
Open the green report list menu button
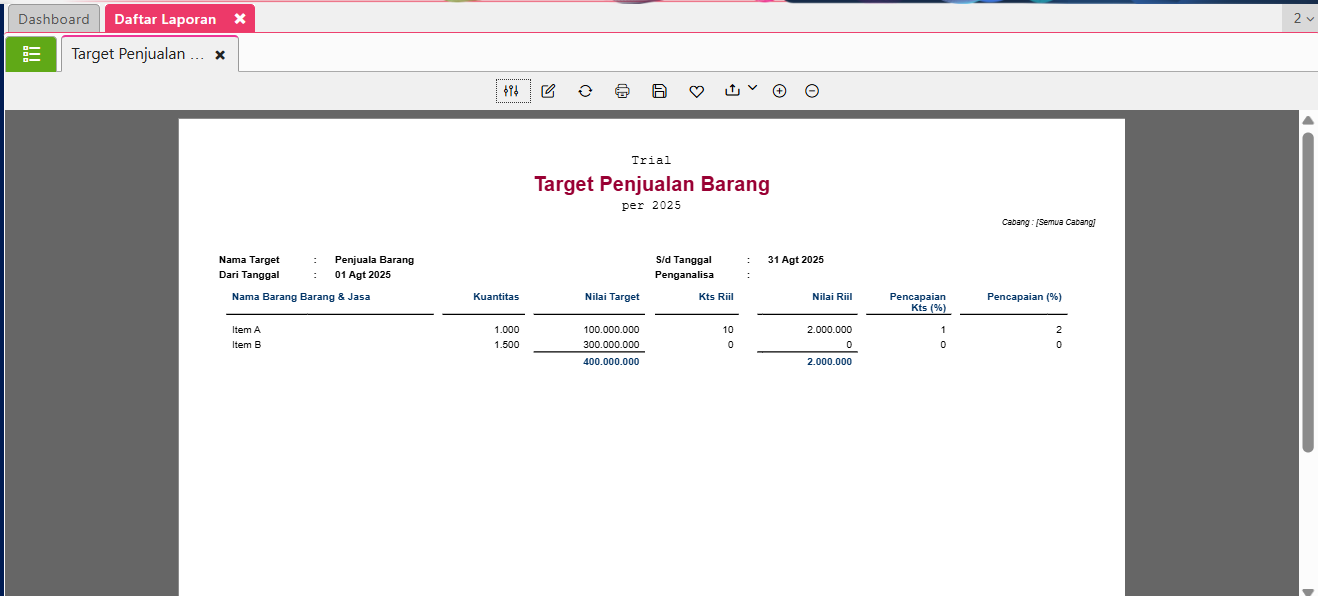click(x=31, y=54)
